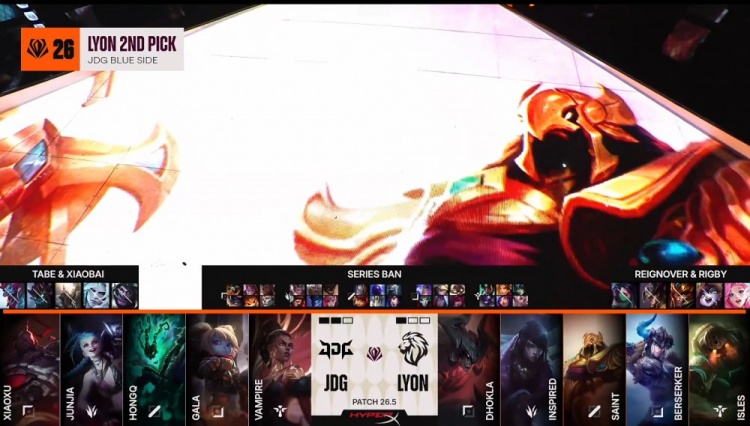Select the last ban under Reignover & Rigby
Image resolution: width=750 pixels, height=426 pixels.
click(x=735, y=295)
